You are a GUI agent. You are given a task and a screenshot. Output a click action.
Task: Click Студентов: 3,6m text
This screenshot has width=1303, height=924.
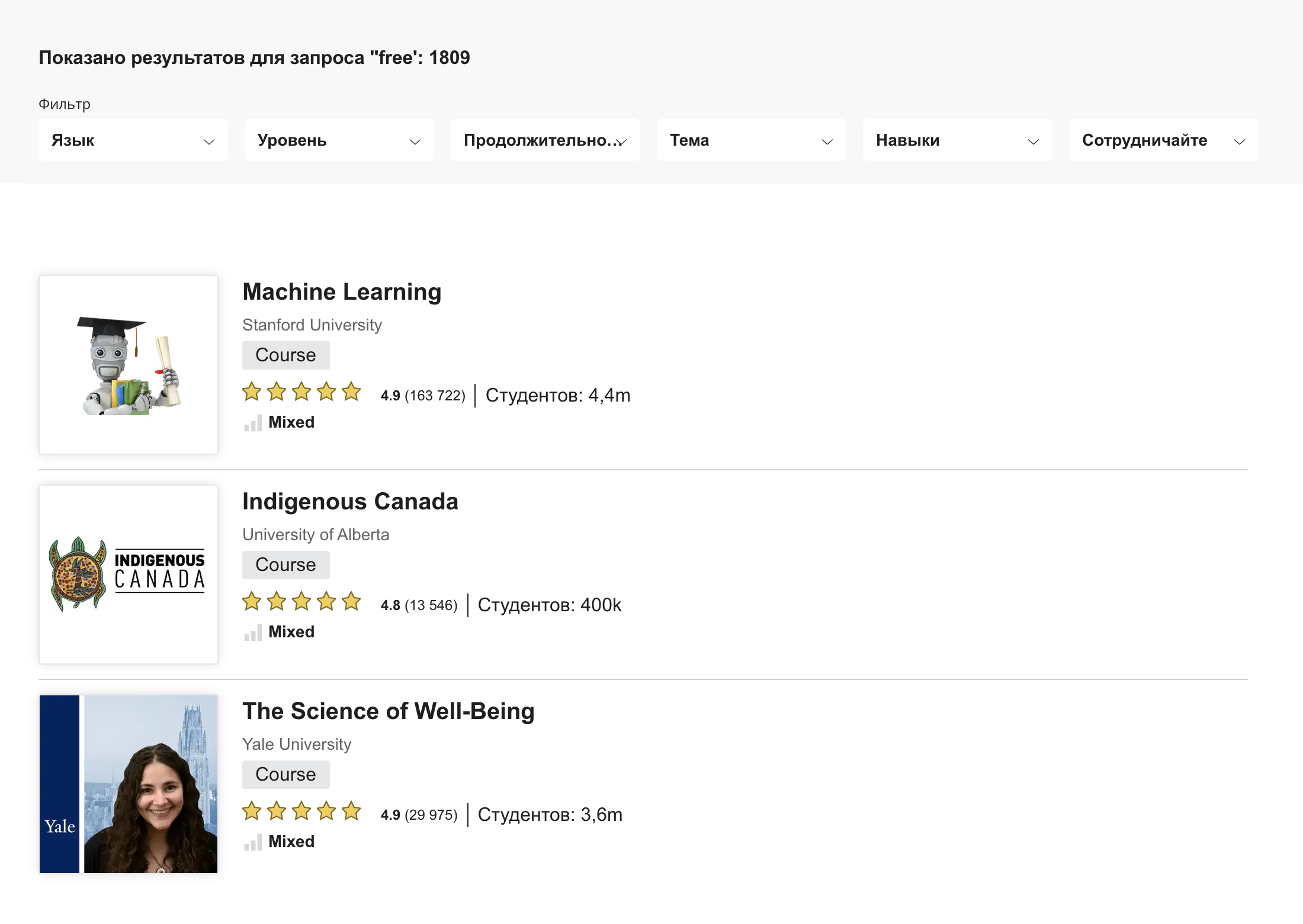[550, 815]
